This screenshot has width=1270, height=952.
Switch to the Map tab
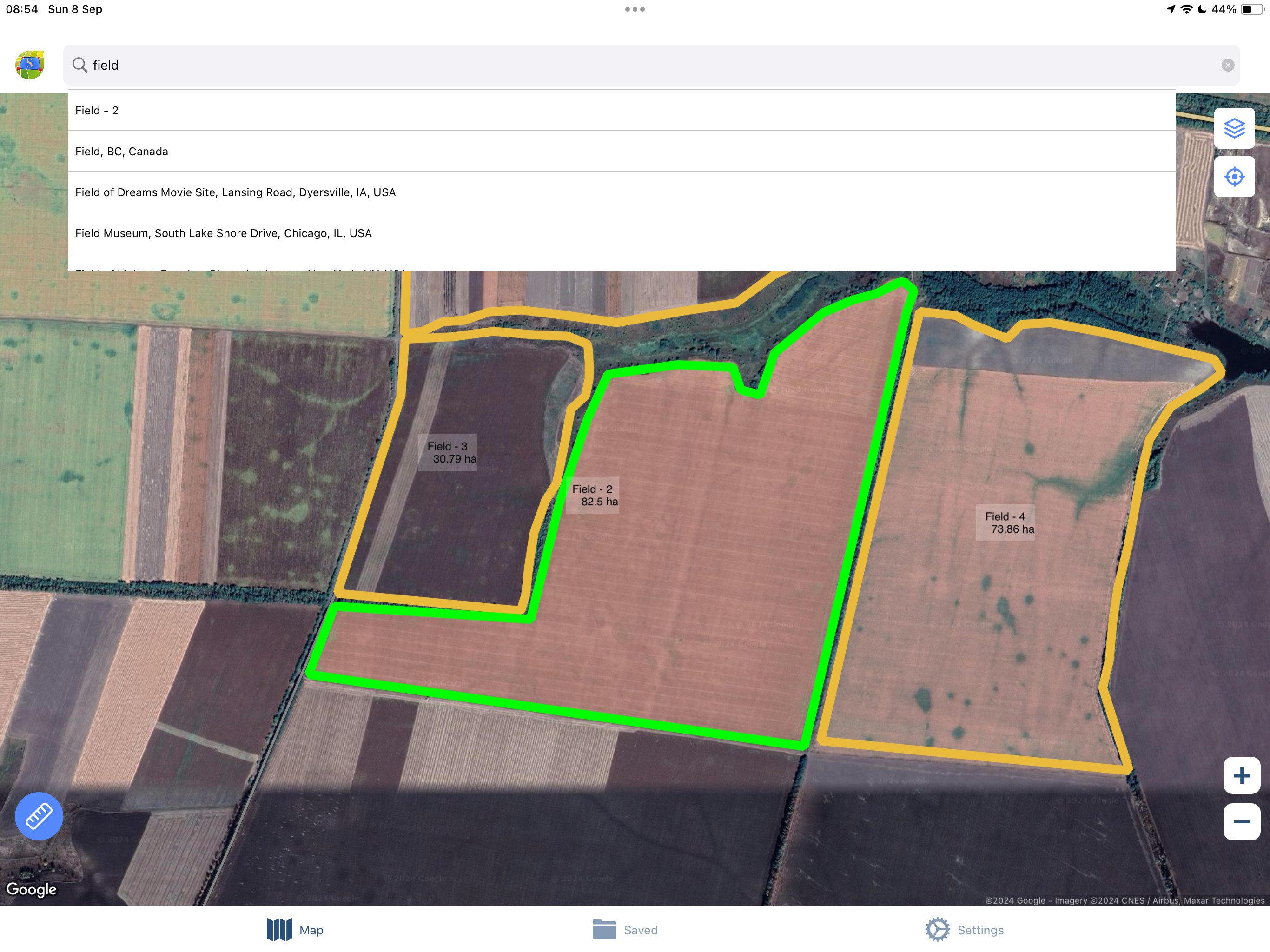click(295, 930)
